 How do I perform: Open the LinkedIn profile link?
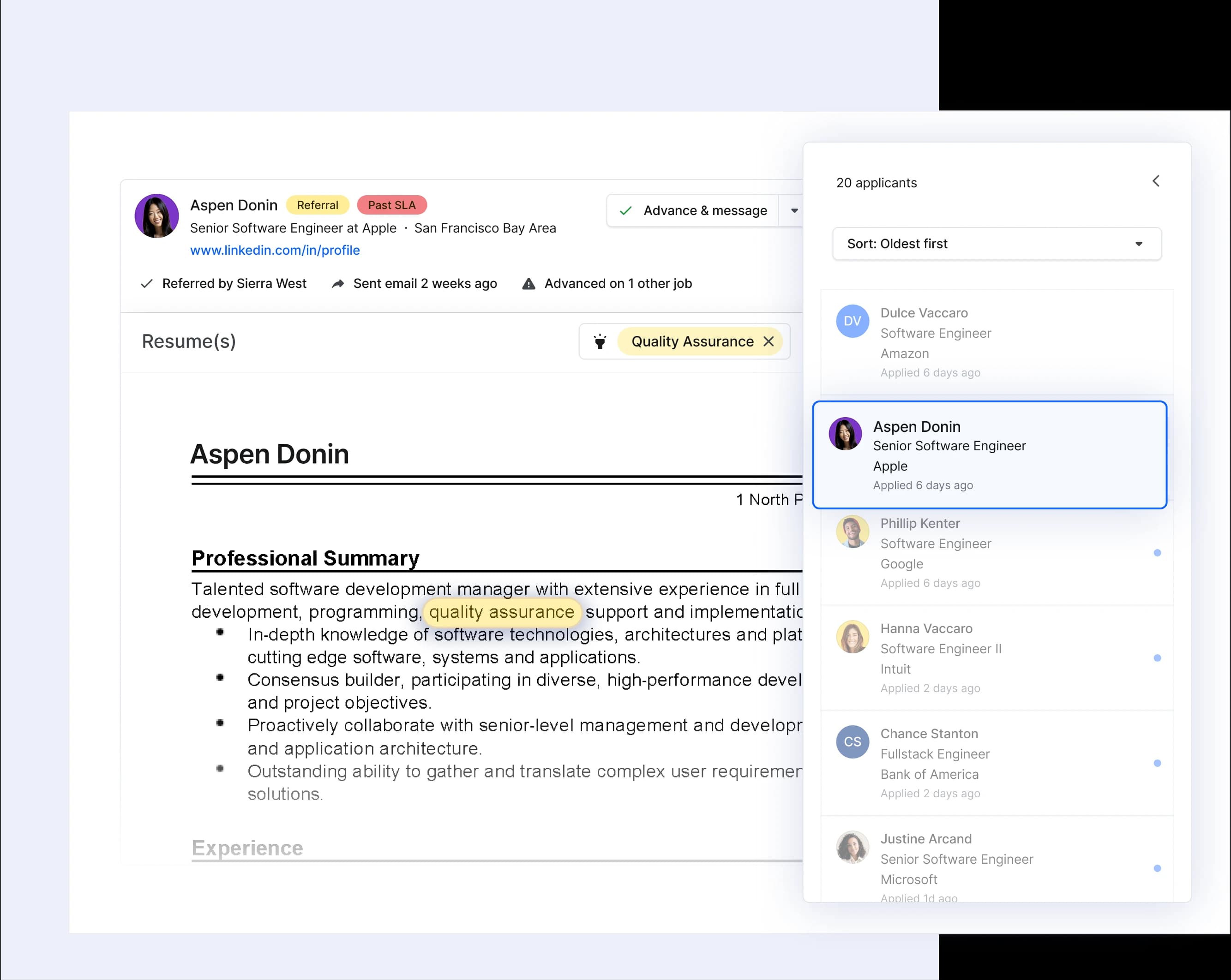[x=275, y=250]
